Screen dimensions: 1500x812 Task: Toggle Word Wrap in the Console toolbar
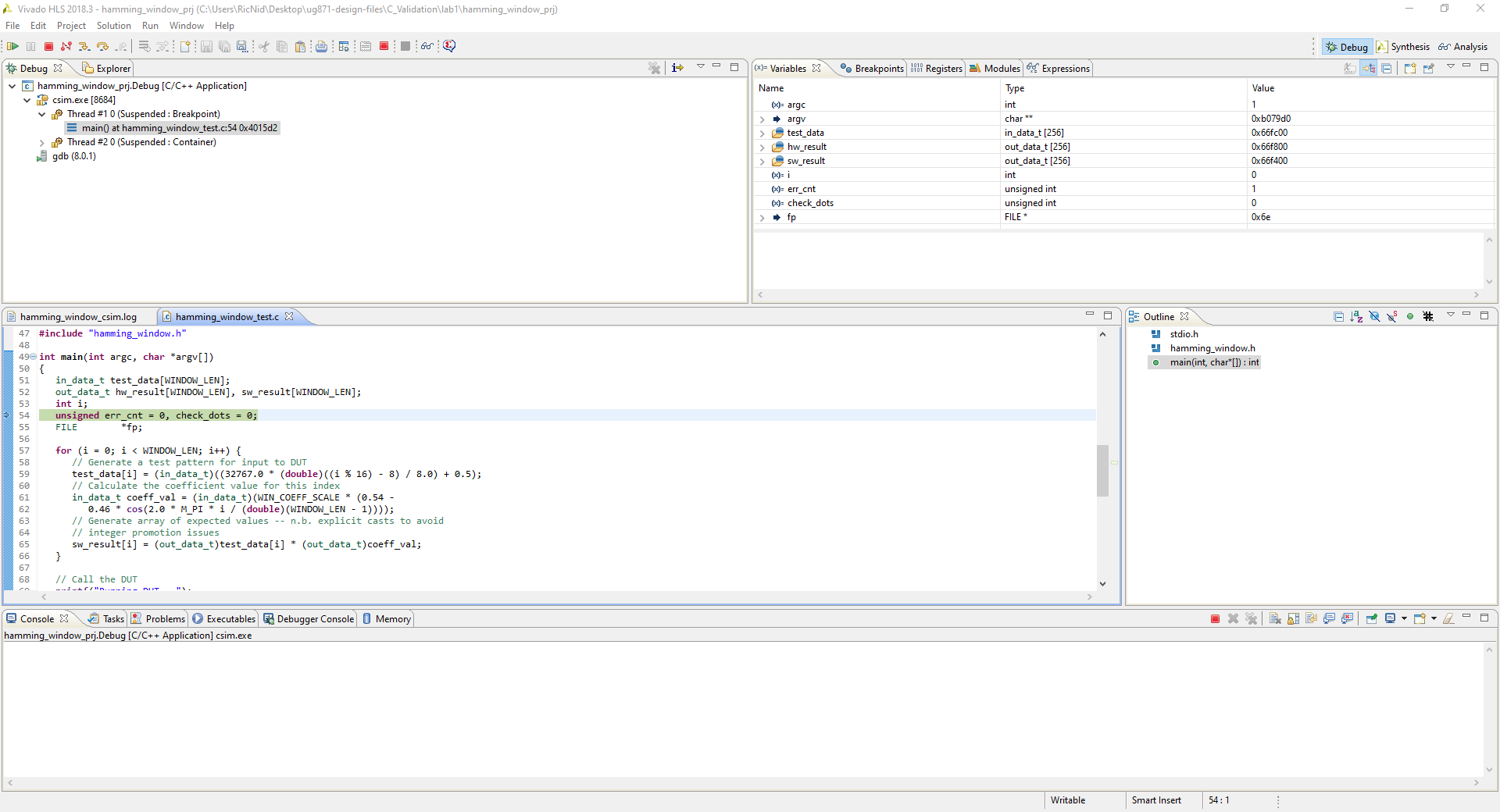1311,619
